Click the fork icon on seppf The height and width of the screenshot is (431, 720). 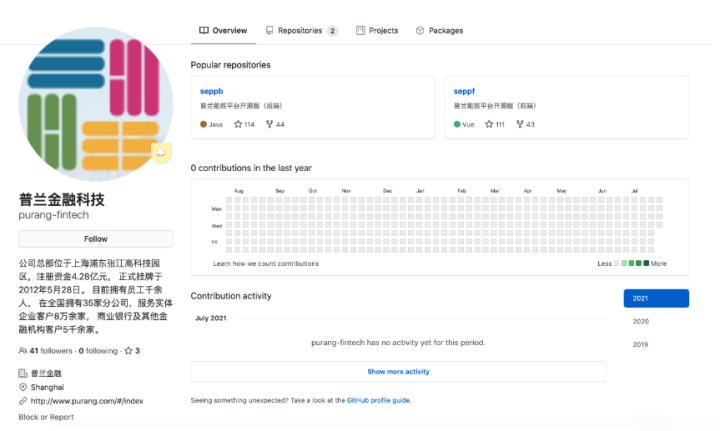pyautogui.click(x=520, y=124)
